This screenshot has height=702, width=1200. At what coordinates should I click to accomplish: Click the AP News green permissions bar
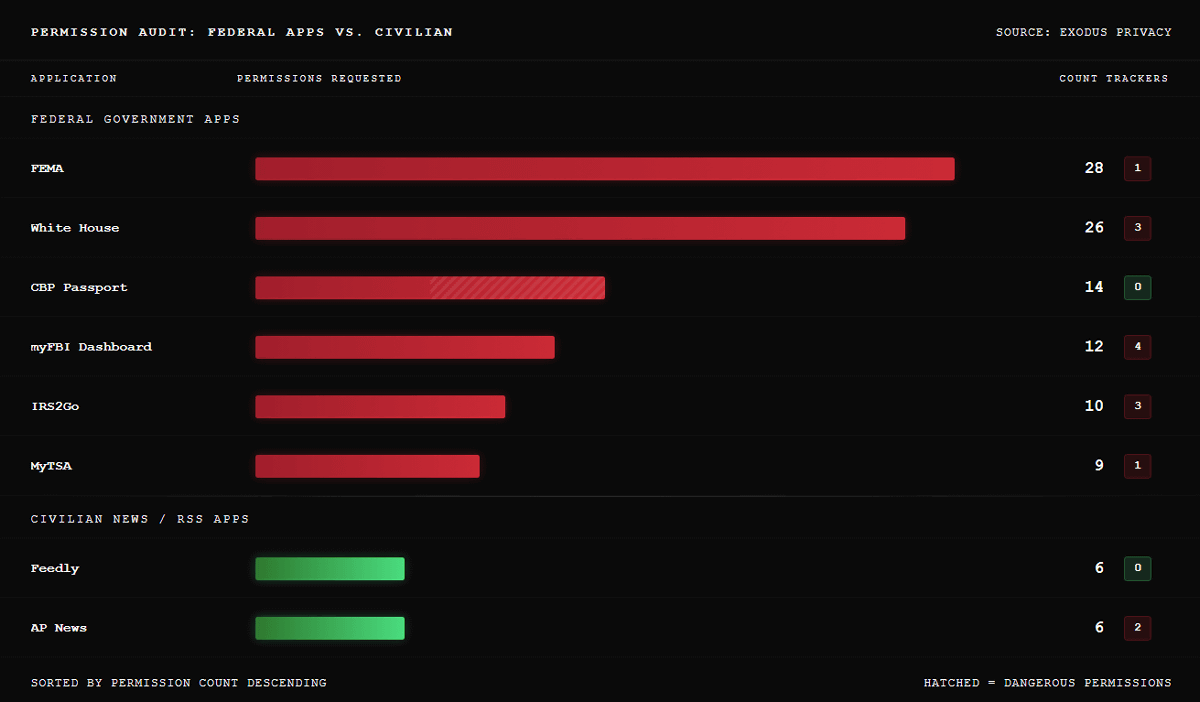[330, 628]
